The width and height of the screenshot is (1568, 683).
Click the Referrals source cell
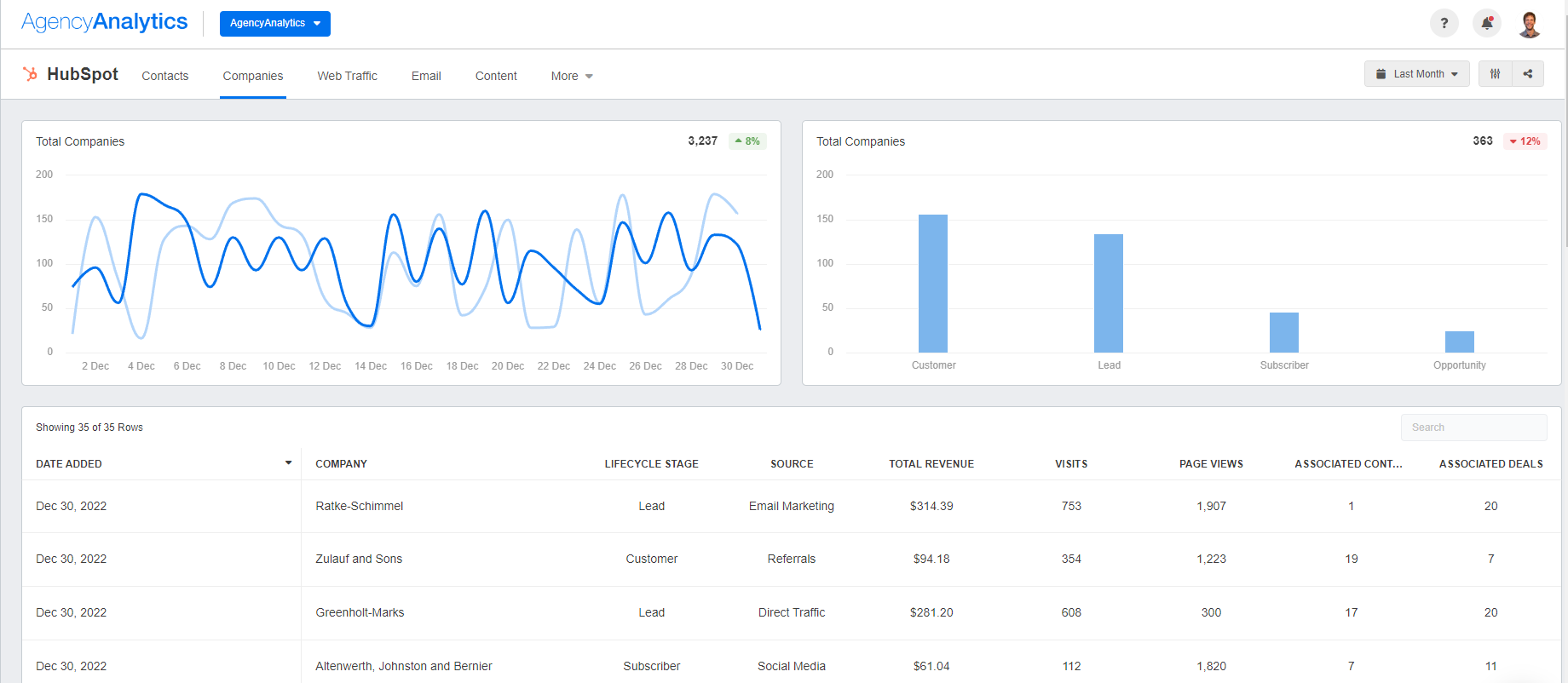pyautogui.click(x=792, y=559)
